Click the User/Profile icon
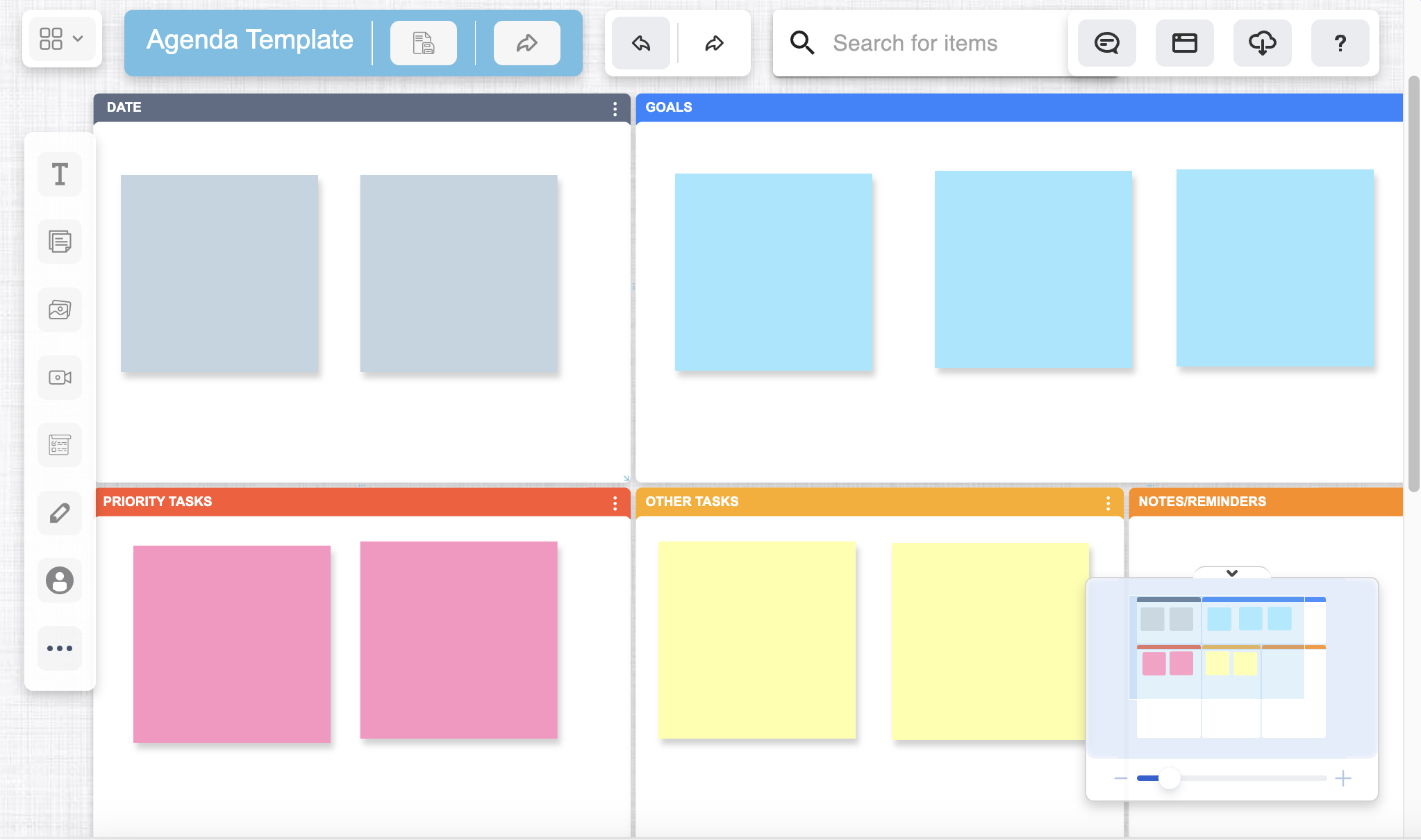The height and width of the screenshot is (840, 1421). pyautogui.click(x=60, y=581)
